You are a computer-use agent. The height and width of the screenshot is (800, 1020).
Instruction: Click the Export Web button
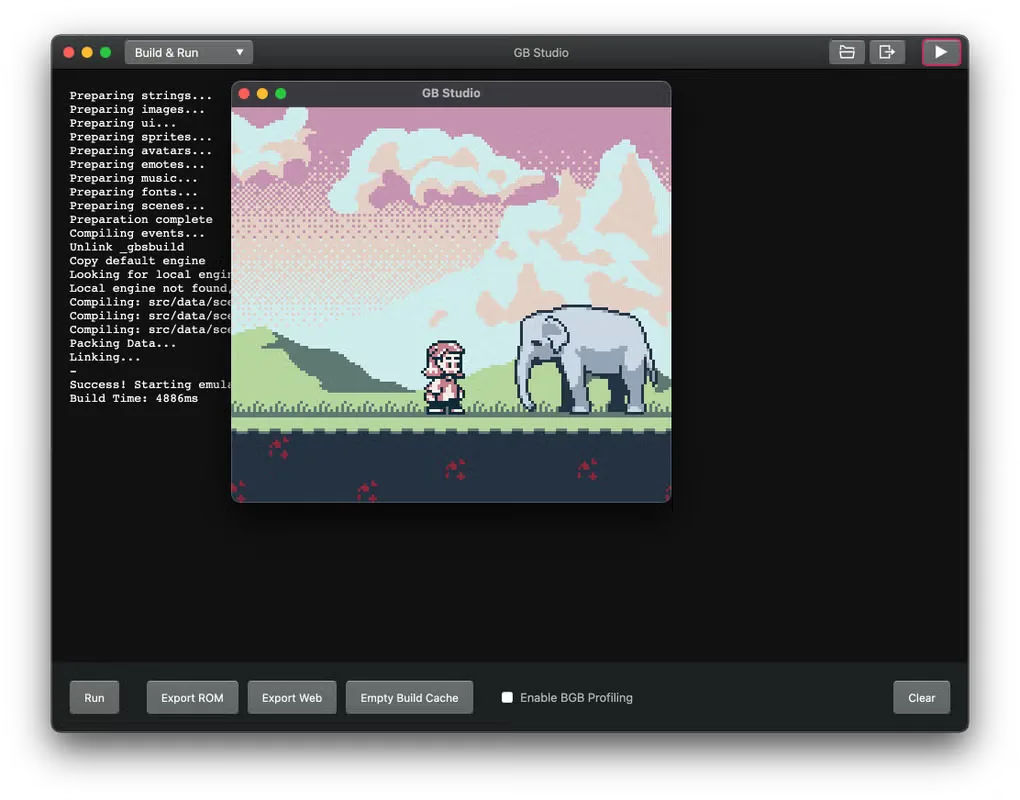(x=292, y=697)
